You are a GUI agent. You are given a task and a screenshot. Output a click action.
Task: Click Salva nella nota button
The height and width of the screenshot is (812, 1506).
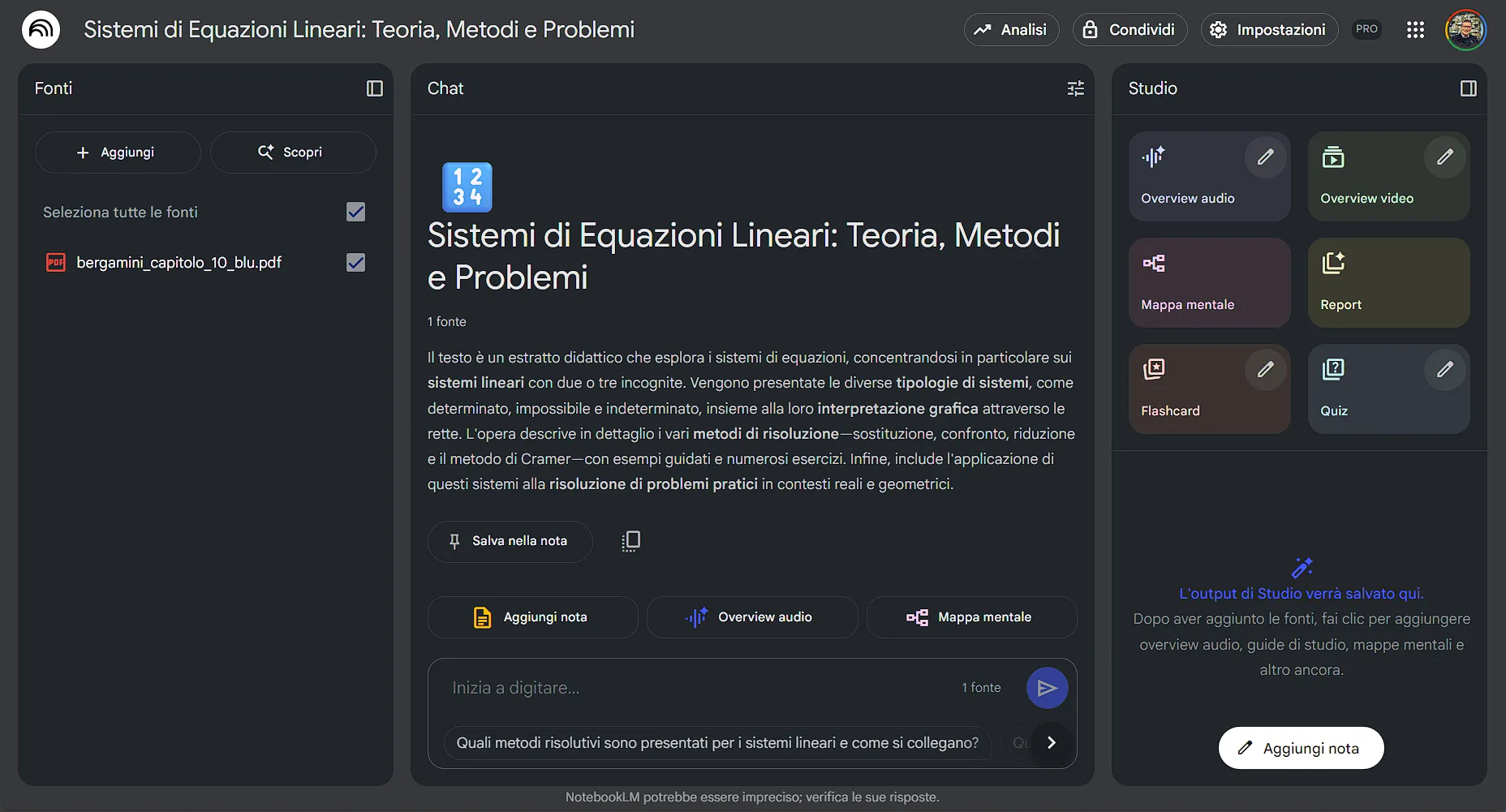(x=510, y=541)
